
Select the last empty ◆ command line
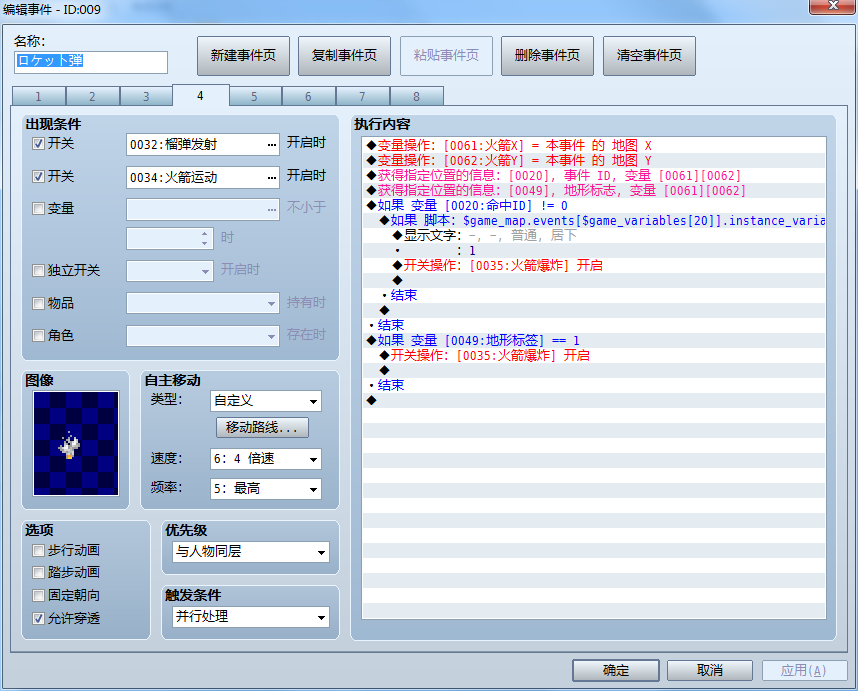tap(594, 400)
